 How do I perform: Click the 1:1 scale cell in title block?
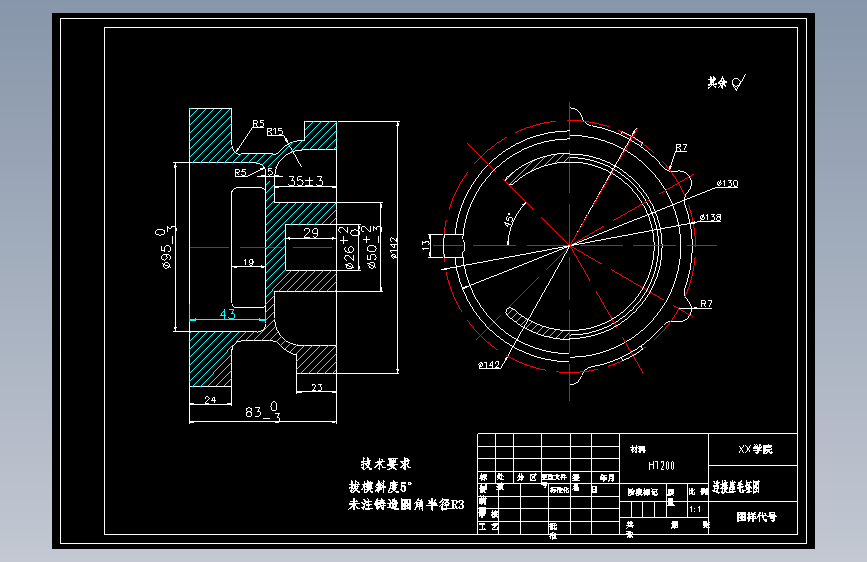tap(695, 509)
